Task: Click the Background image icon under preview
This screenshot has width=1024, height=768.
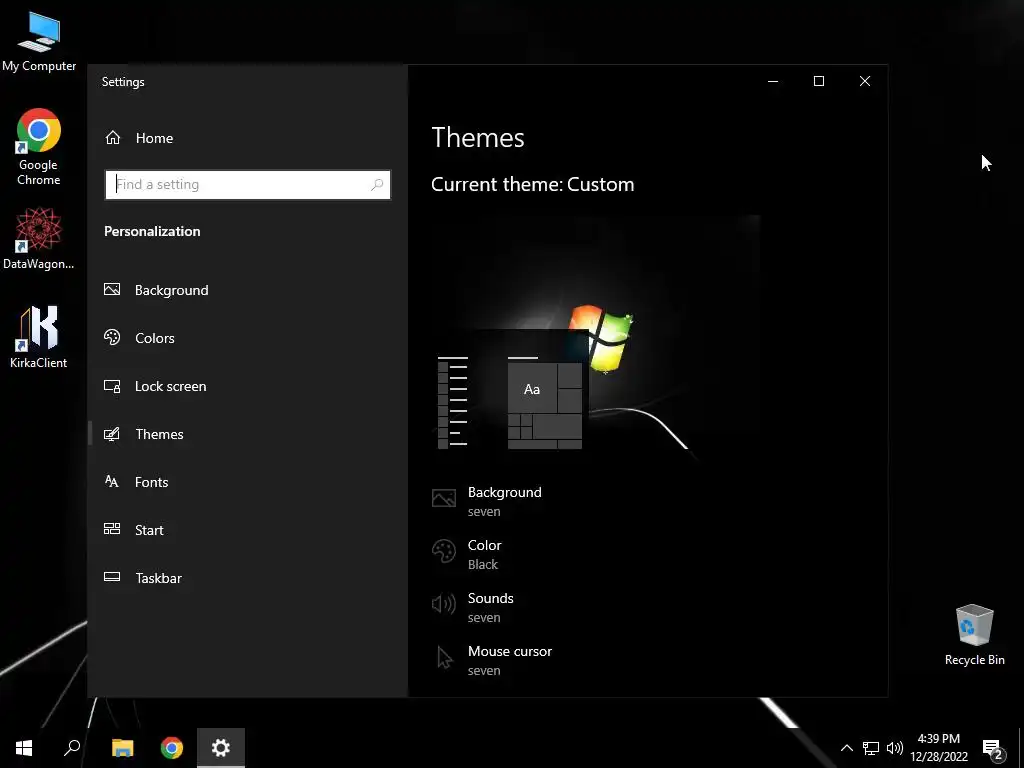Action: pyautogui.click(x=443, y=499)
